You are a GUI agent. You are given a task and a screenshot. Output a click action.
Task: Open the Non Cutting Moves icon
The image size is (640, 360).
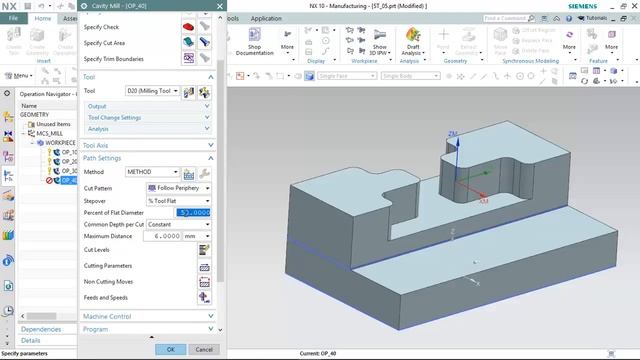pyautogui.click(x=204, y=282)
